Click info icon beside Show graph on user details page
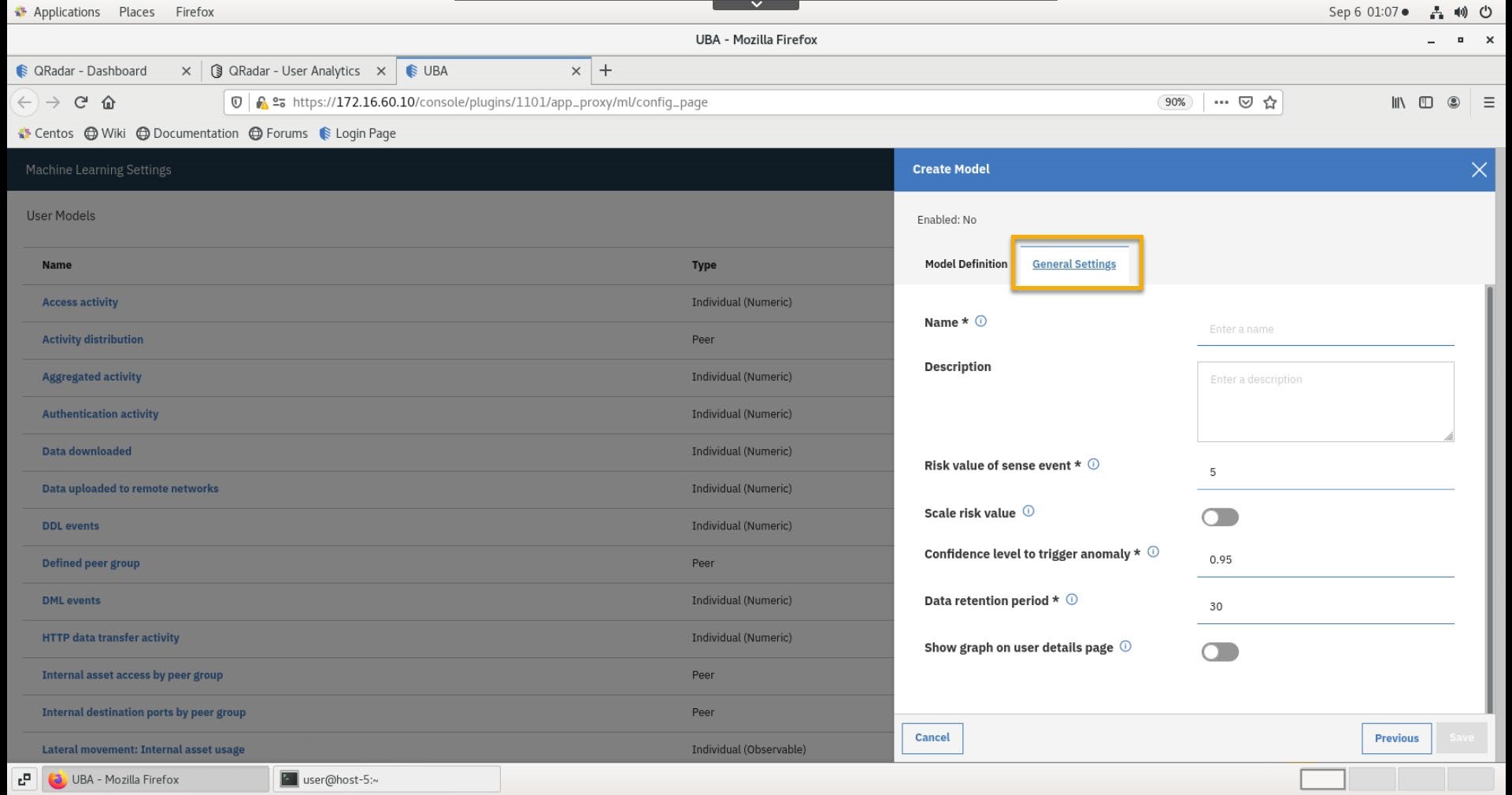This screenshot has width=1512, height=795. point(1125,646)
